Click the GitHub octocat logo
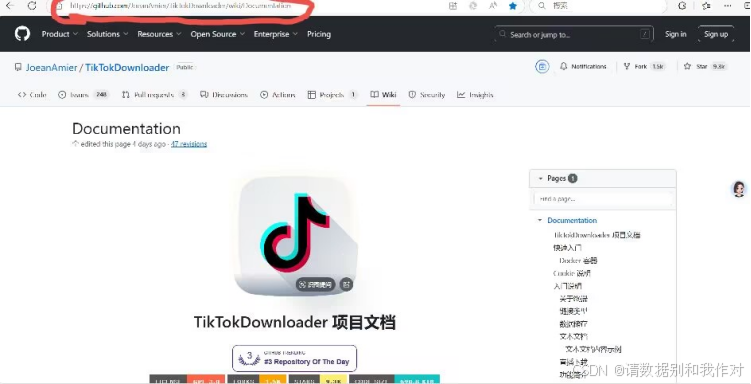The height and width of the screenshot is (384, 751). pos(22,34)
